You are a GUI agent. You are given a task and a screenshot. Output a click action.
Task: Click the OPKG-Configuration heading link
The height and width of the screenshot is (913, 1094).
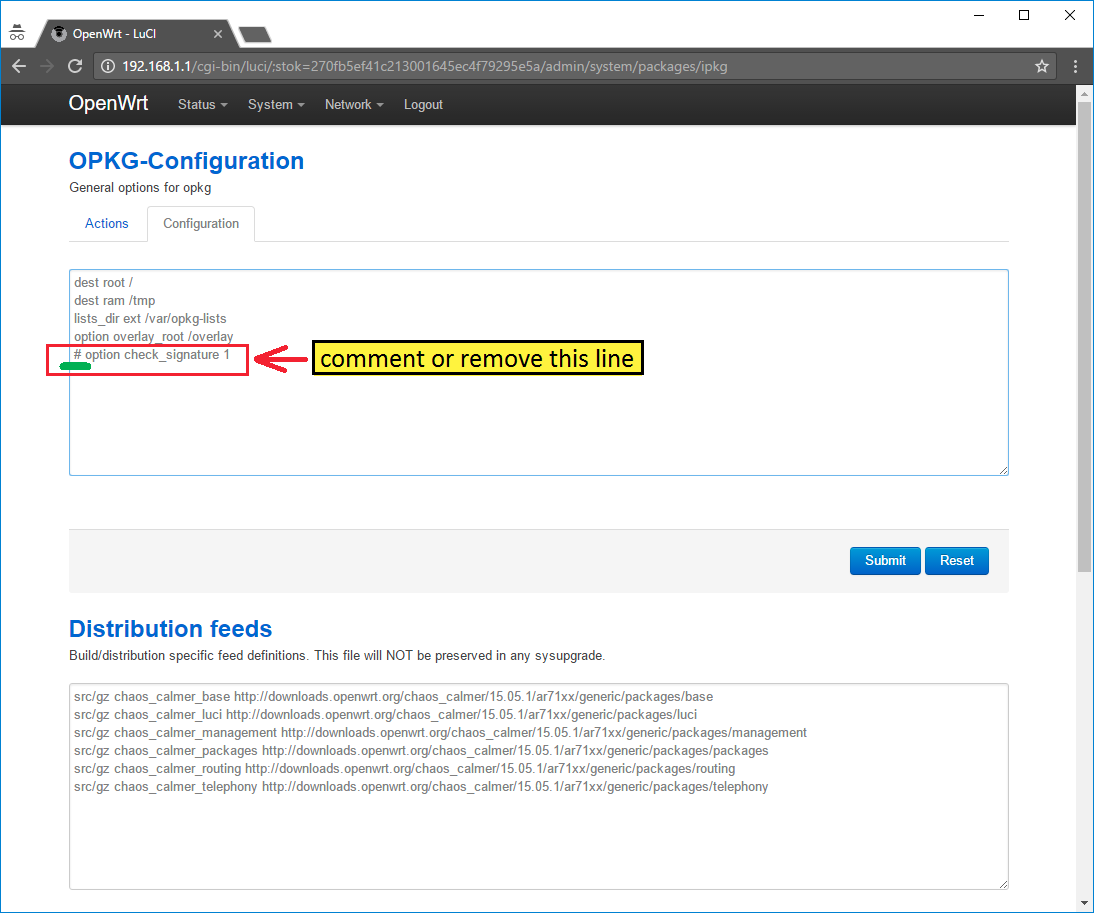[186, 160]
